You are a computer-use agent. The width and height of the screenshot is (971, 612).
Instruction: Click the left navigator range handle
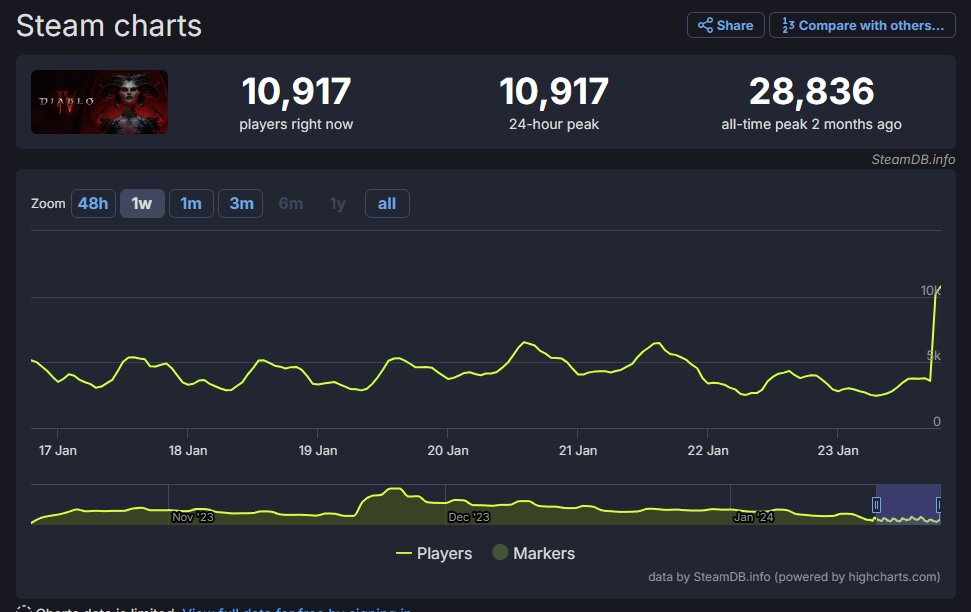pos(876,506)
